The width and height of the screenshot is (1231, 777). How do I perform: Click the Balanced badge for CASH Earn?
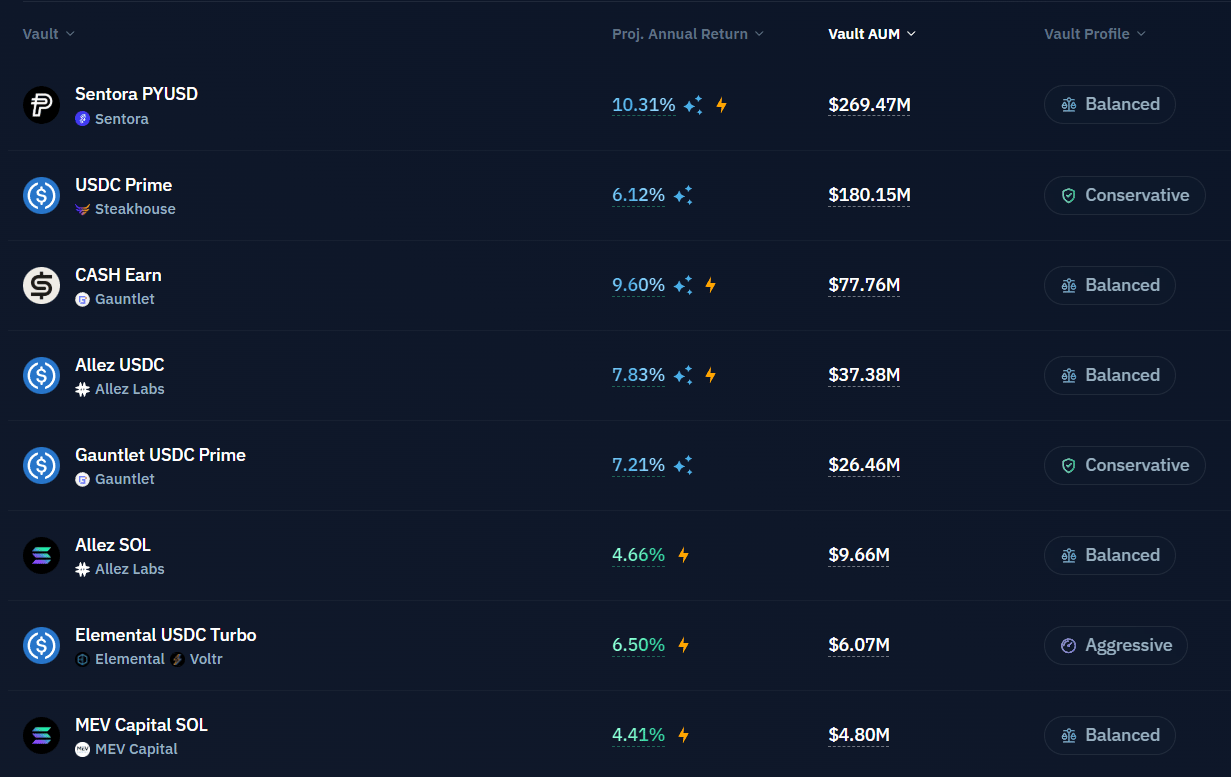[1109, 285]
